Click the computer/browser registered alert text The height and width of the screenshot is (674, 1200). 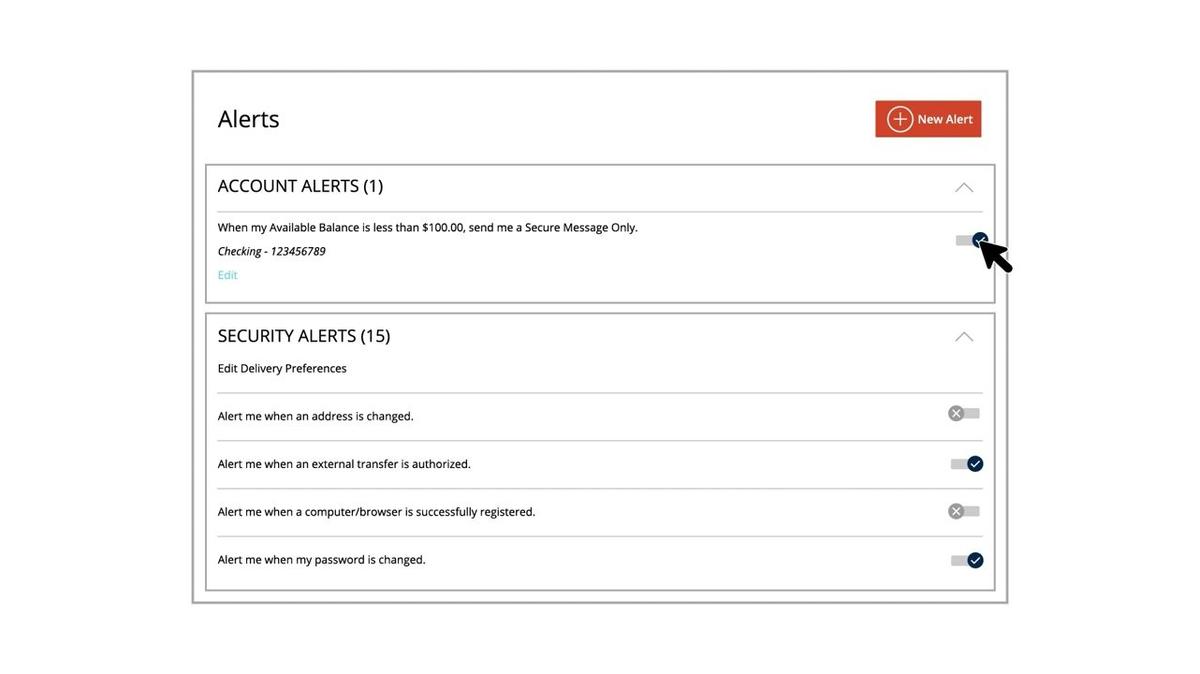(376, 512)
